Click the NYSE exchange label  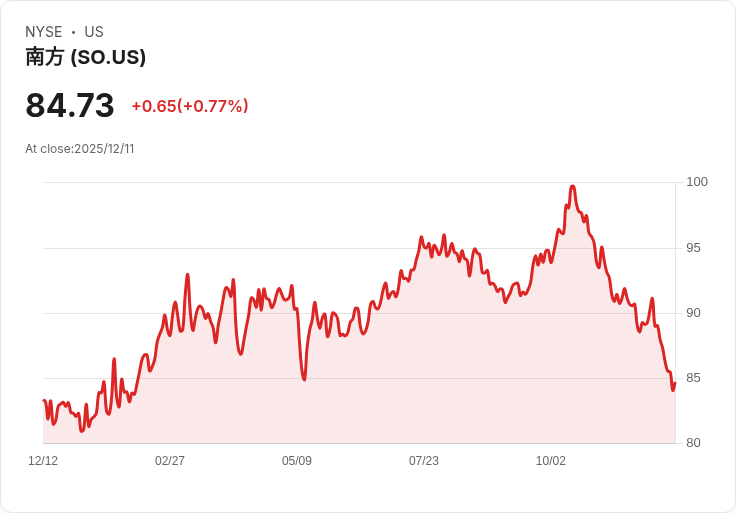tap(43, 32)
